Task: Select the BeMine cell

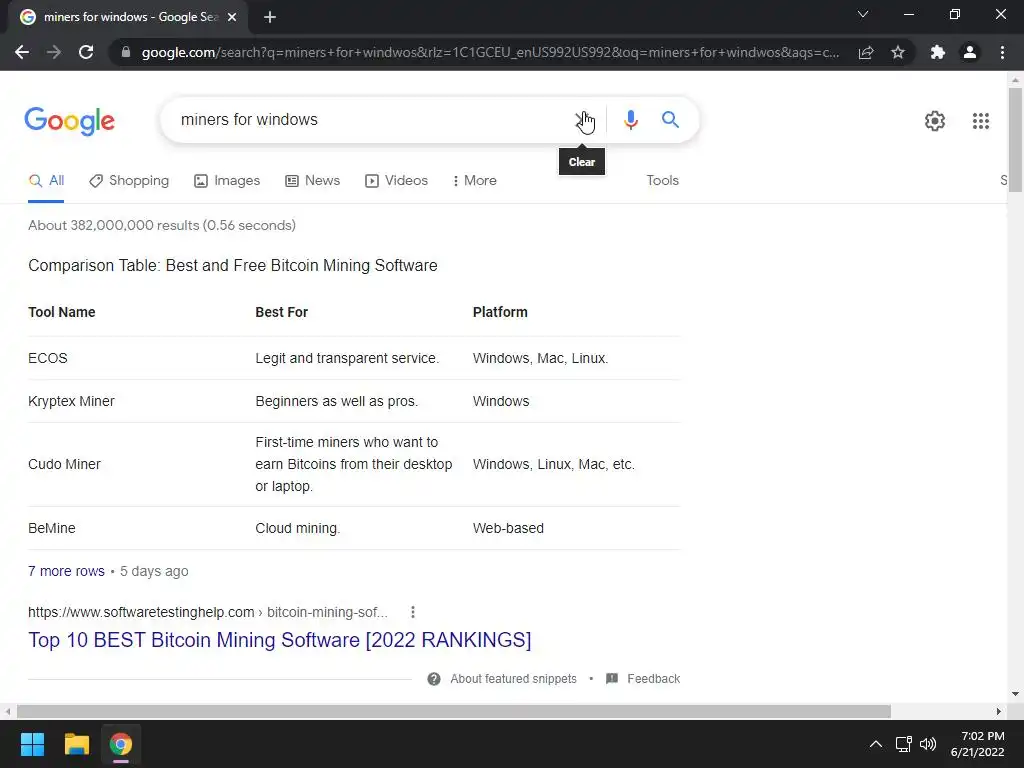Action: [52, 528]
